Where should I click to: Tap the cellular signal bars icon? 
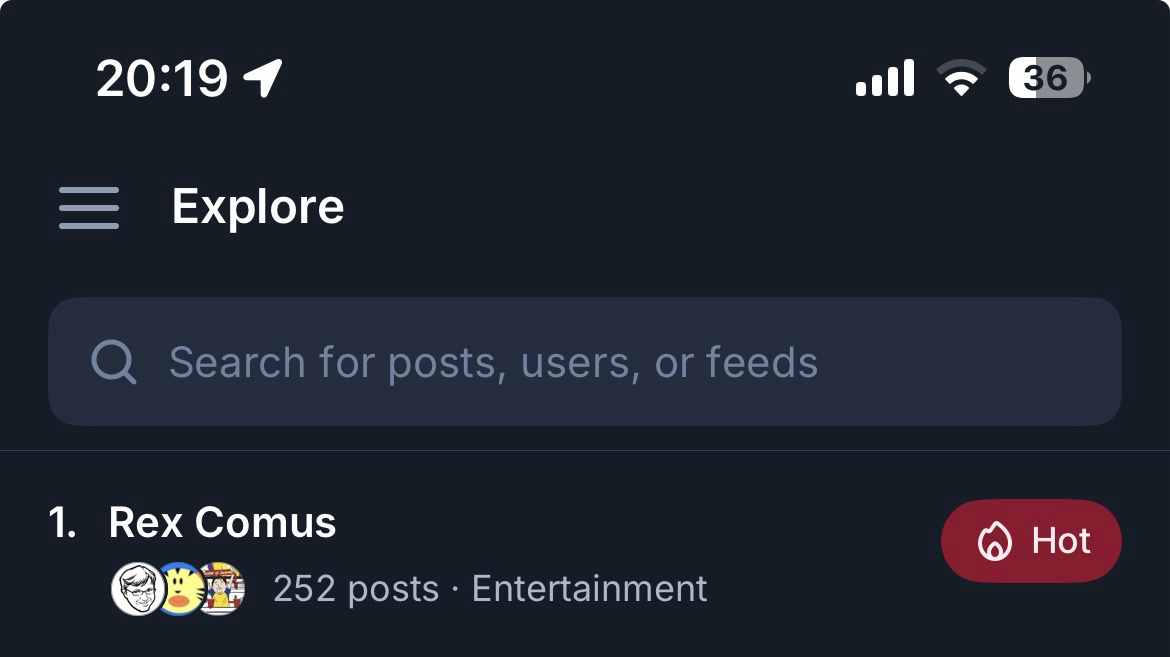[x=885, y=78]
